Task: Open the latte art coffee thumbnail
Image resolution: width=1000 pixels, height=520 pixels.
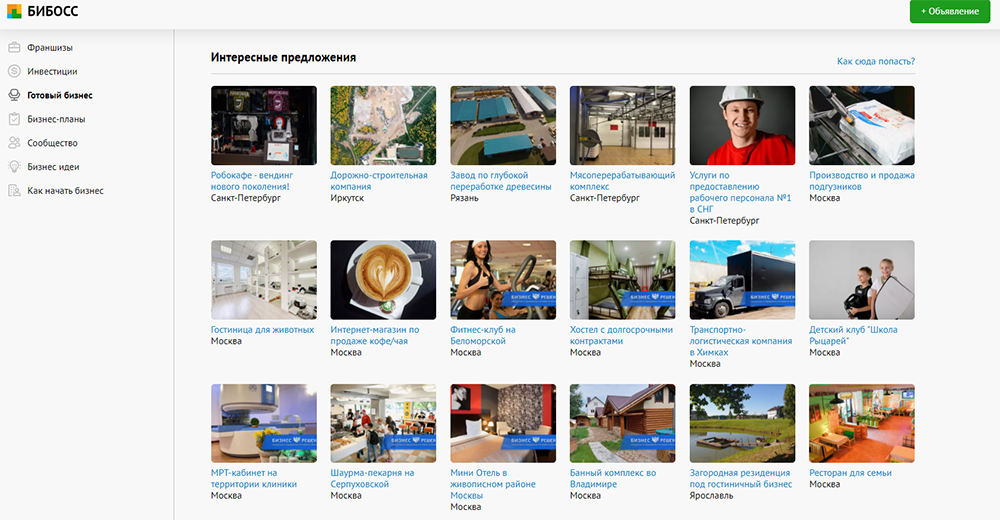Action: click(x=383, y=280)
